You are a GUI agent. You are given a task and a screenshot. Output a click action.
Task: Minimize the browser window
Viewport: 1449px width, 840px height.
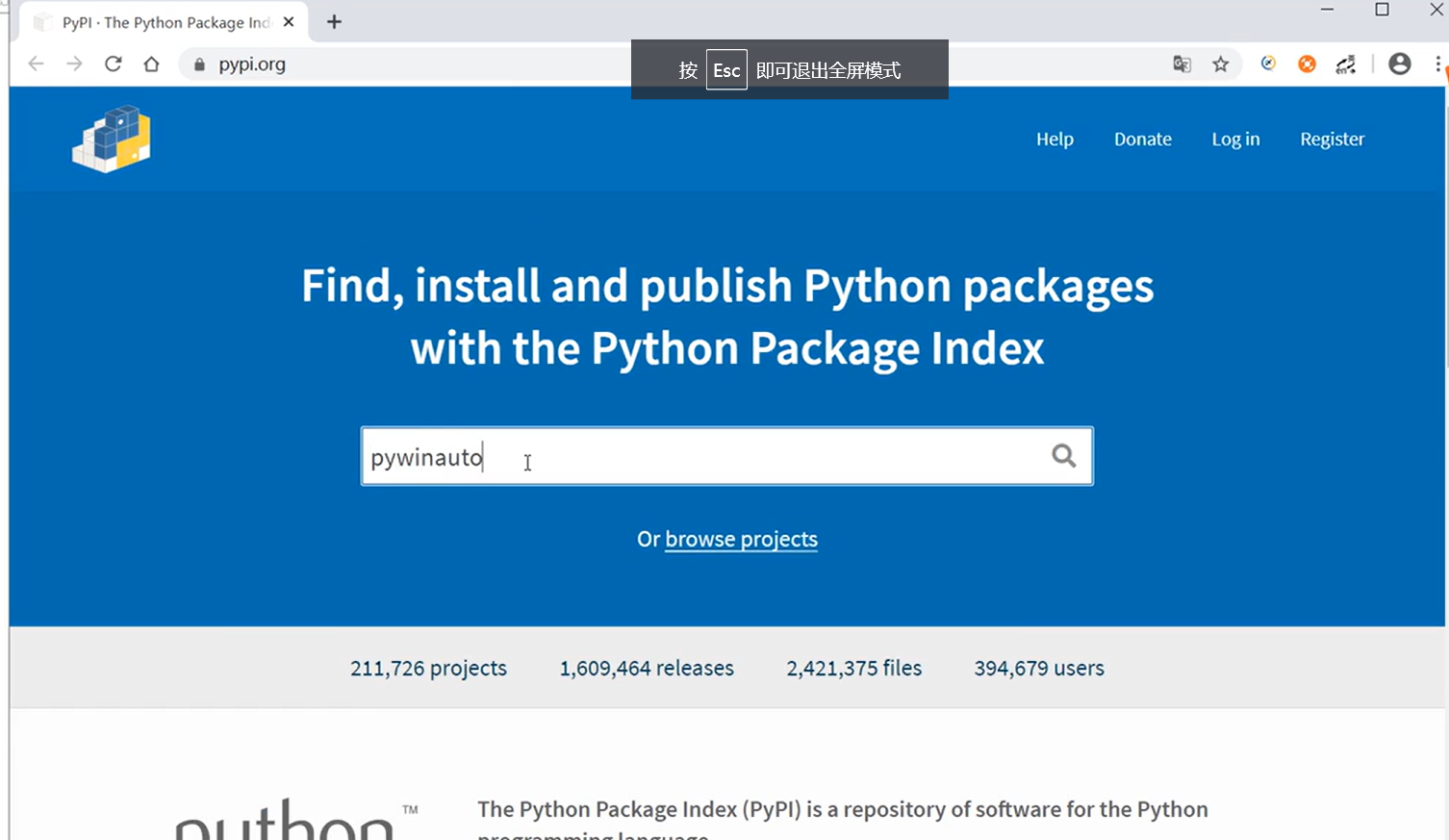pos(1327,10)
